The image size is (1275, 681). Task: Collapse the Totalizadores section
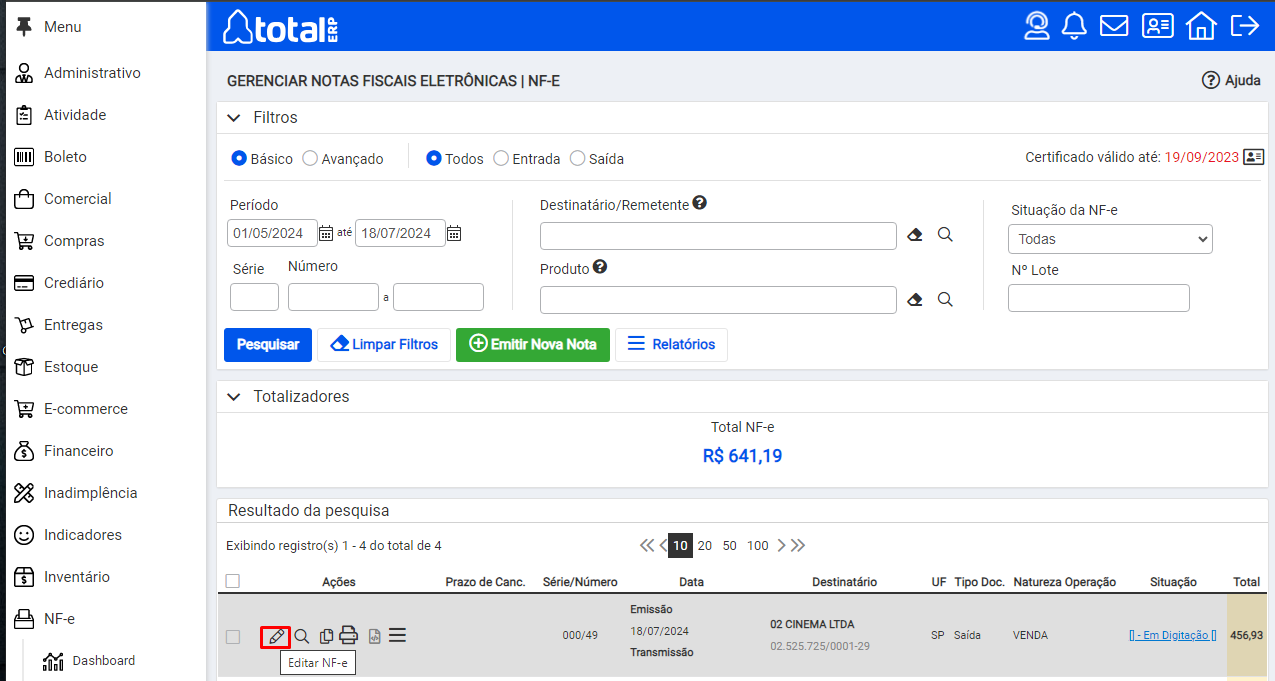[234, 397]
